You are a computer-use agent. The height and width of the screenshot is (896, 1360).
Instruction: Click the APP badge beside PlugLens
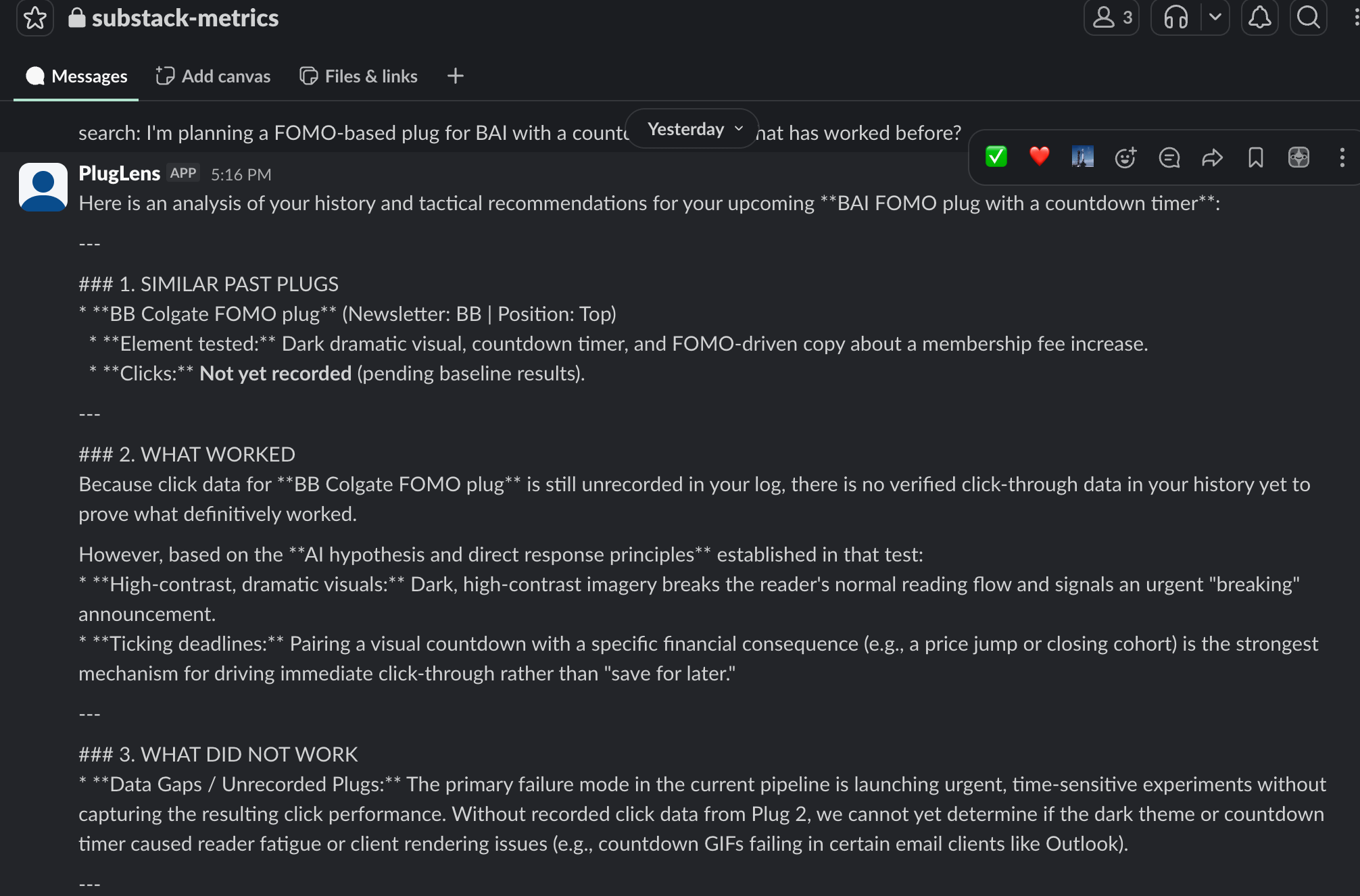[x=183, y=174]
